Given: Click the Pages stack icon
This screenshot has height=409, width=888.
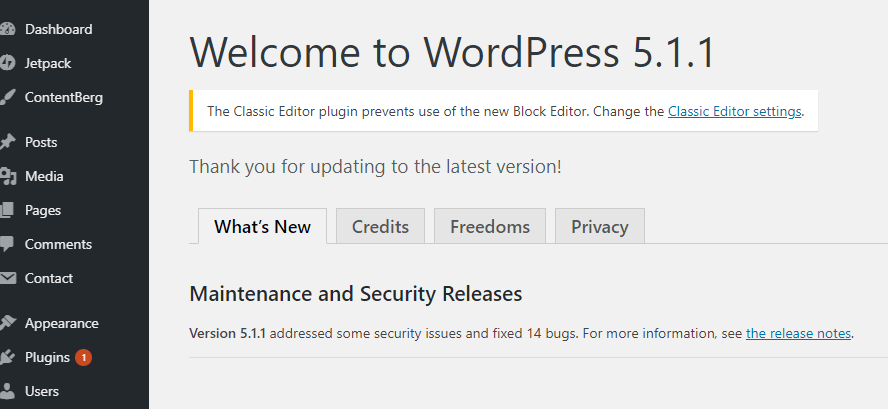Looking at the screenshot, I should [6, 210].
